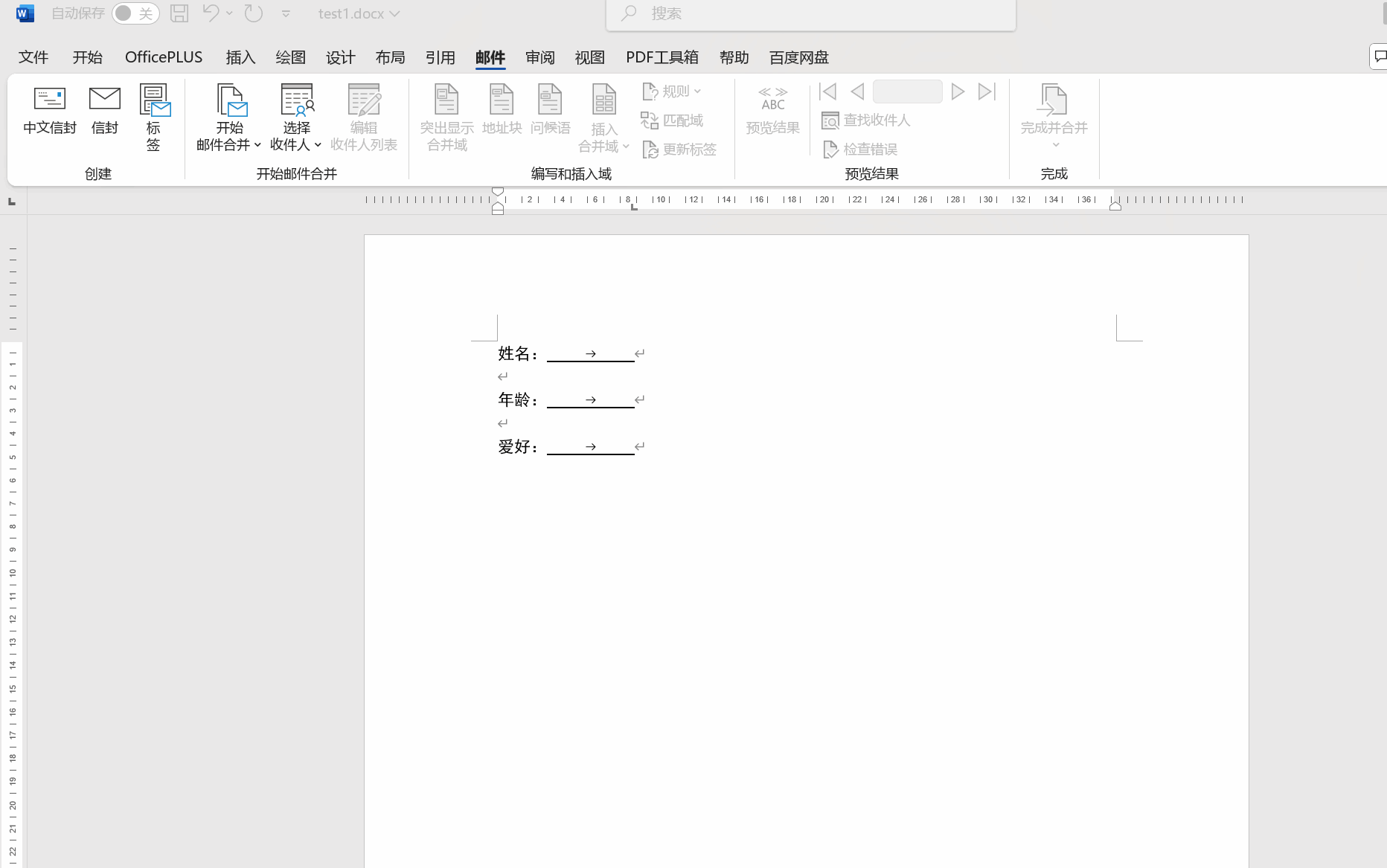Open the test1.docx file name dropdown
The height and width of the screenshot is (868, 1387).
pyautogui.click(x=359, y=13)
